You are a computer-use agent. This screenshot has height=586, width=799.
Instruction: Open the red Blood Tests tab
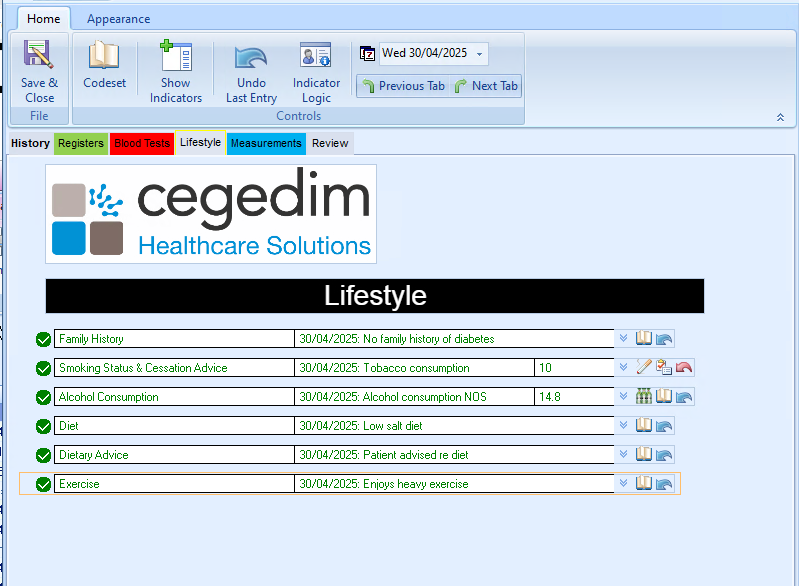coord(142,143)
